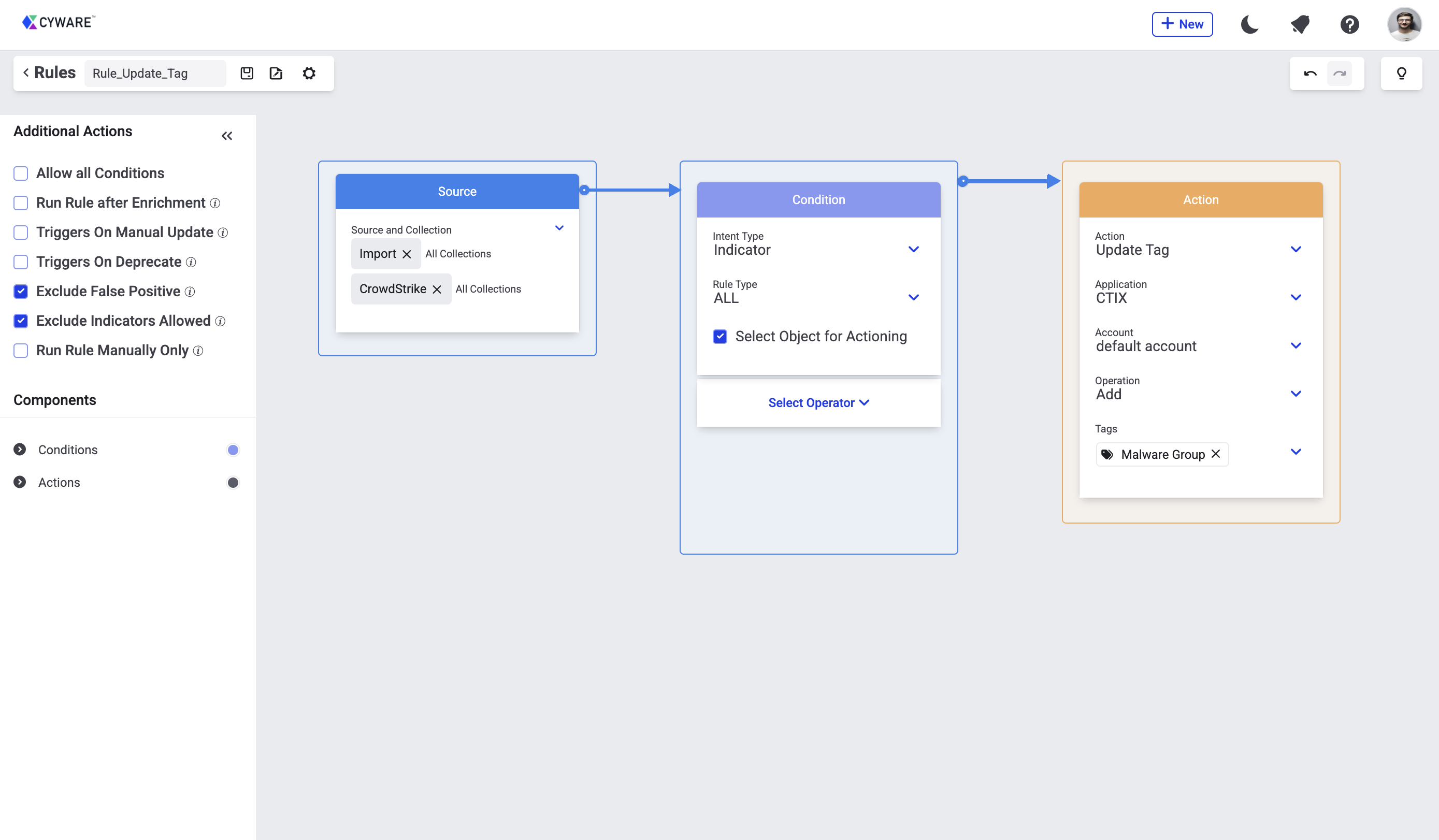Viewport: 1439px width, 840px height.
Task: Open the Intent Type dropdown
Action: click(913, 250)
